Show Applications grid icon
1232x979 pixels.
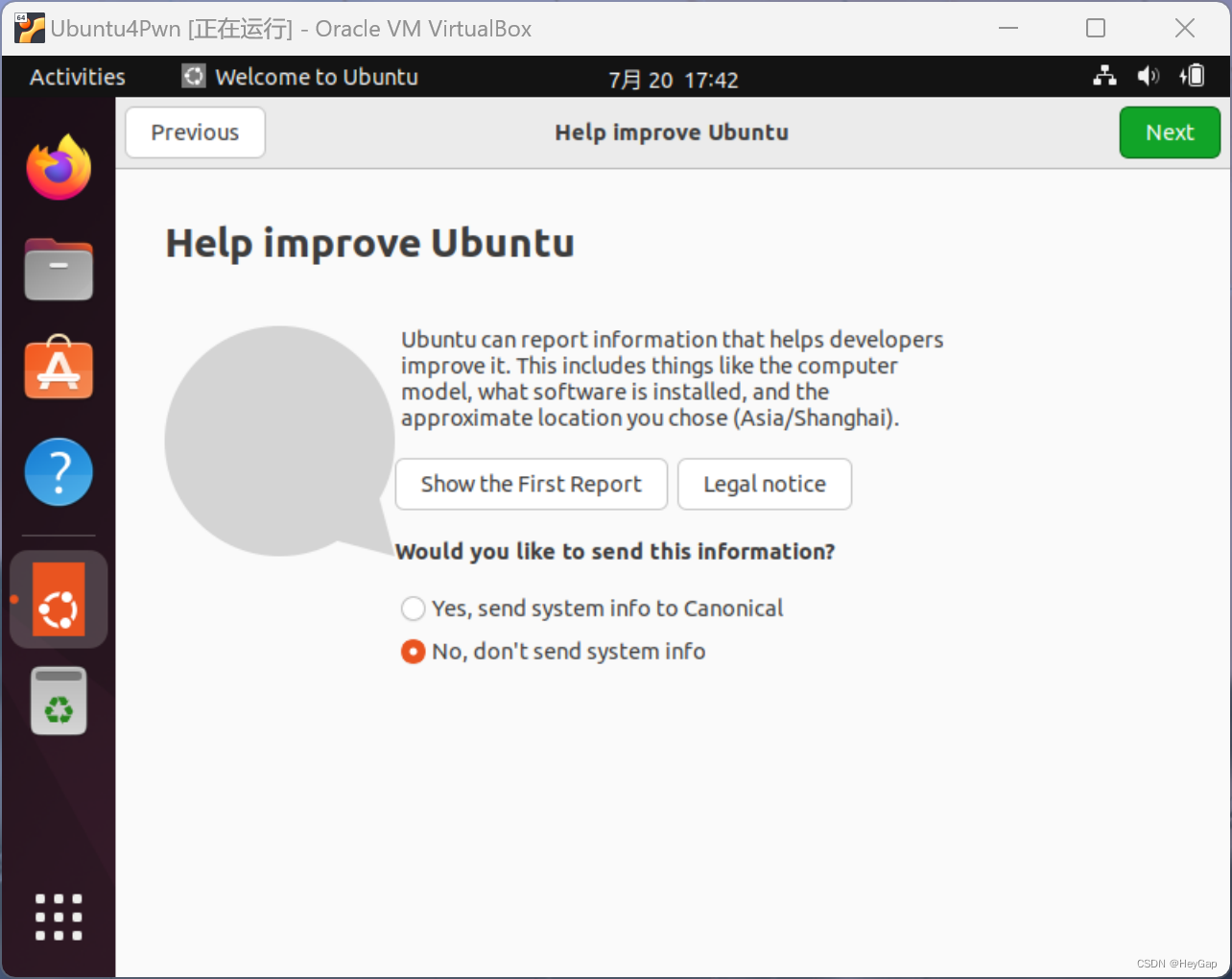(59, 917)
